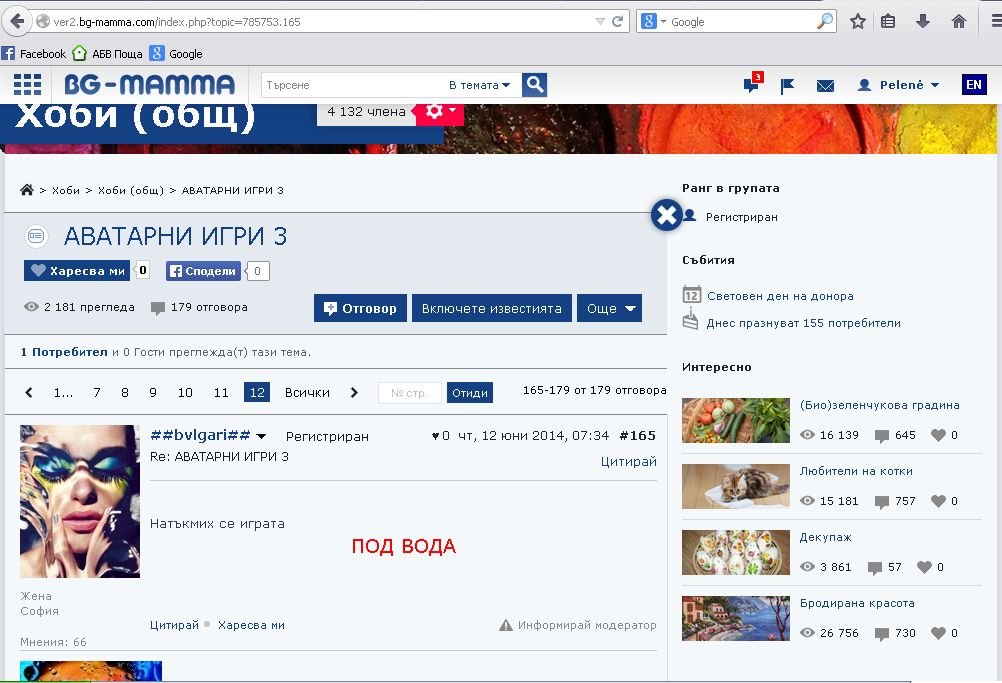Click the Отговор reply button
This screenshot has height=683, width=1002.
click(x=360, y=308)
